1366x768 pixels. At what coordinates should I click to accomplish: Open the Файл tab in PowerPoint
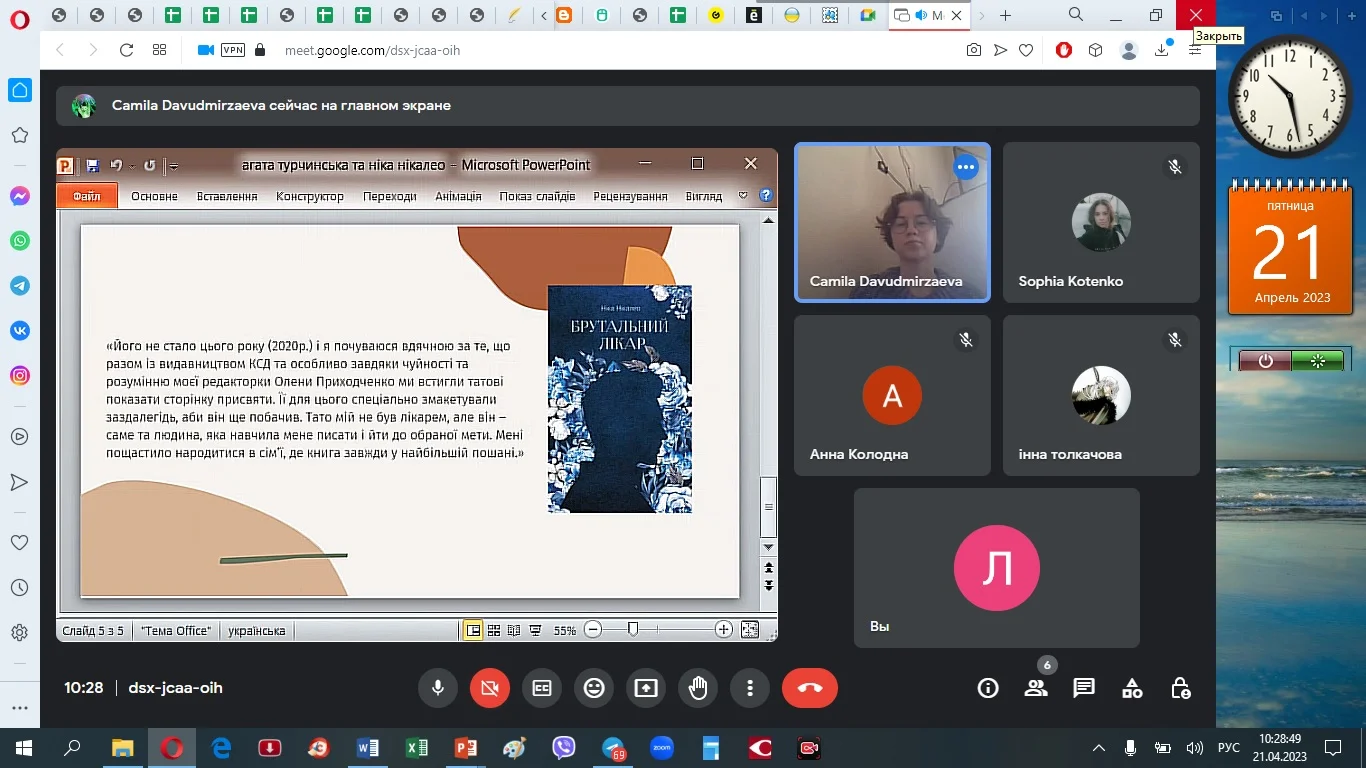[87, 196]
